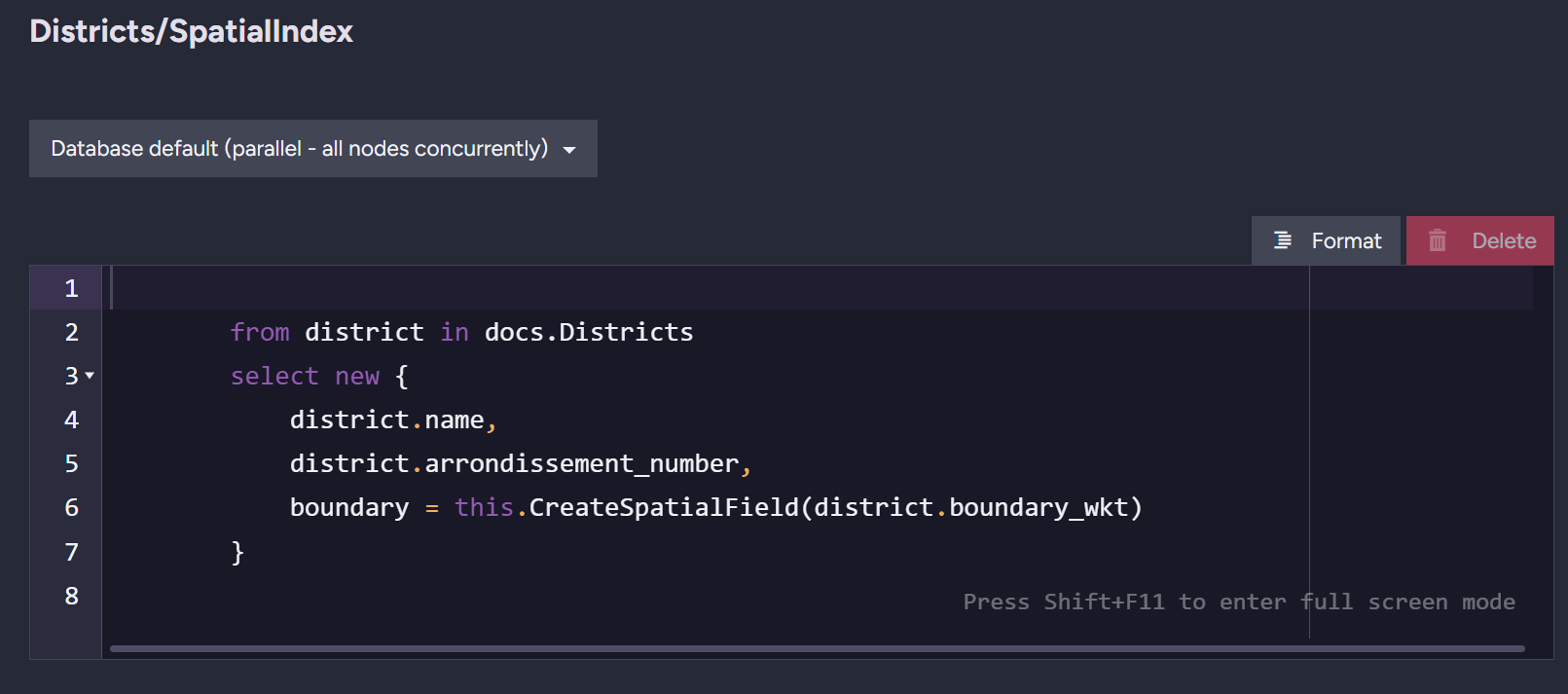
Task: Select line number 2 in the gutter
Action: (71, 333)
